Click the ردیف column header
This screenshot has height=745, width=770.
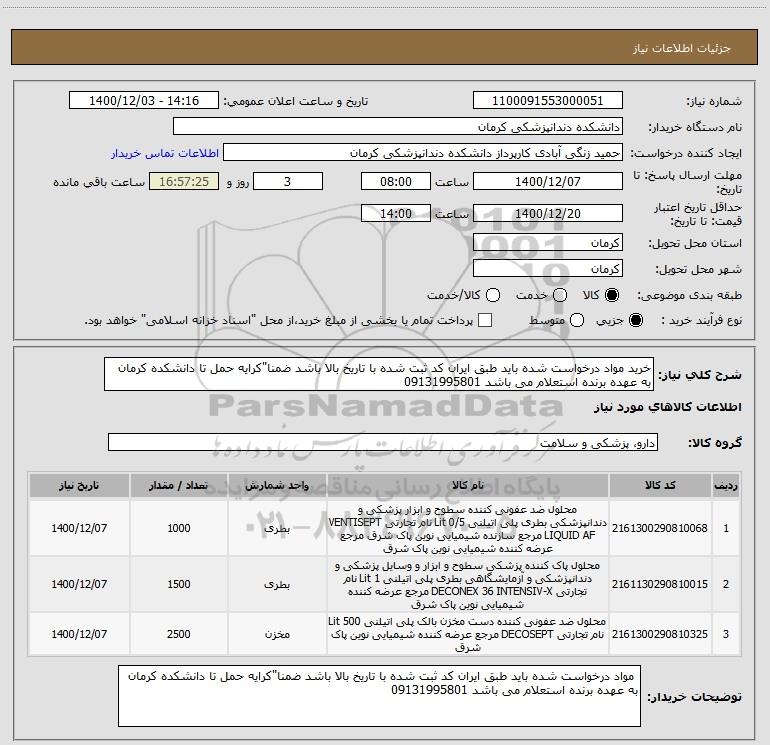[726, 485]
